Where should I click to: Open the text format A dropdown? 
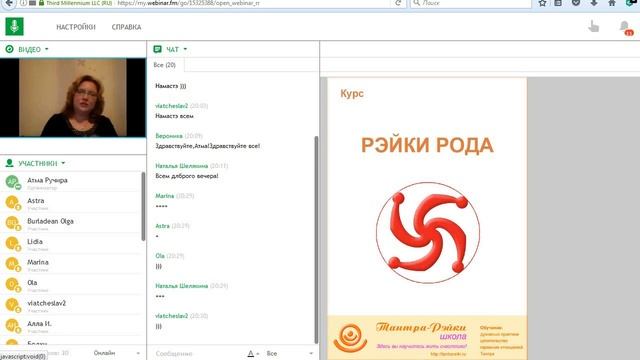(253, 353)
